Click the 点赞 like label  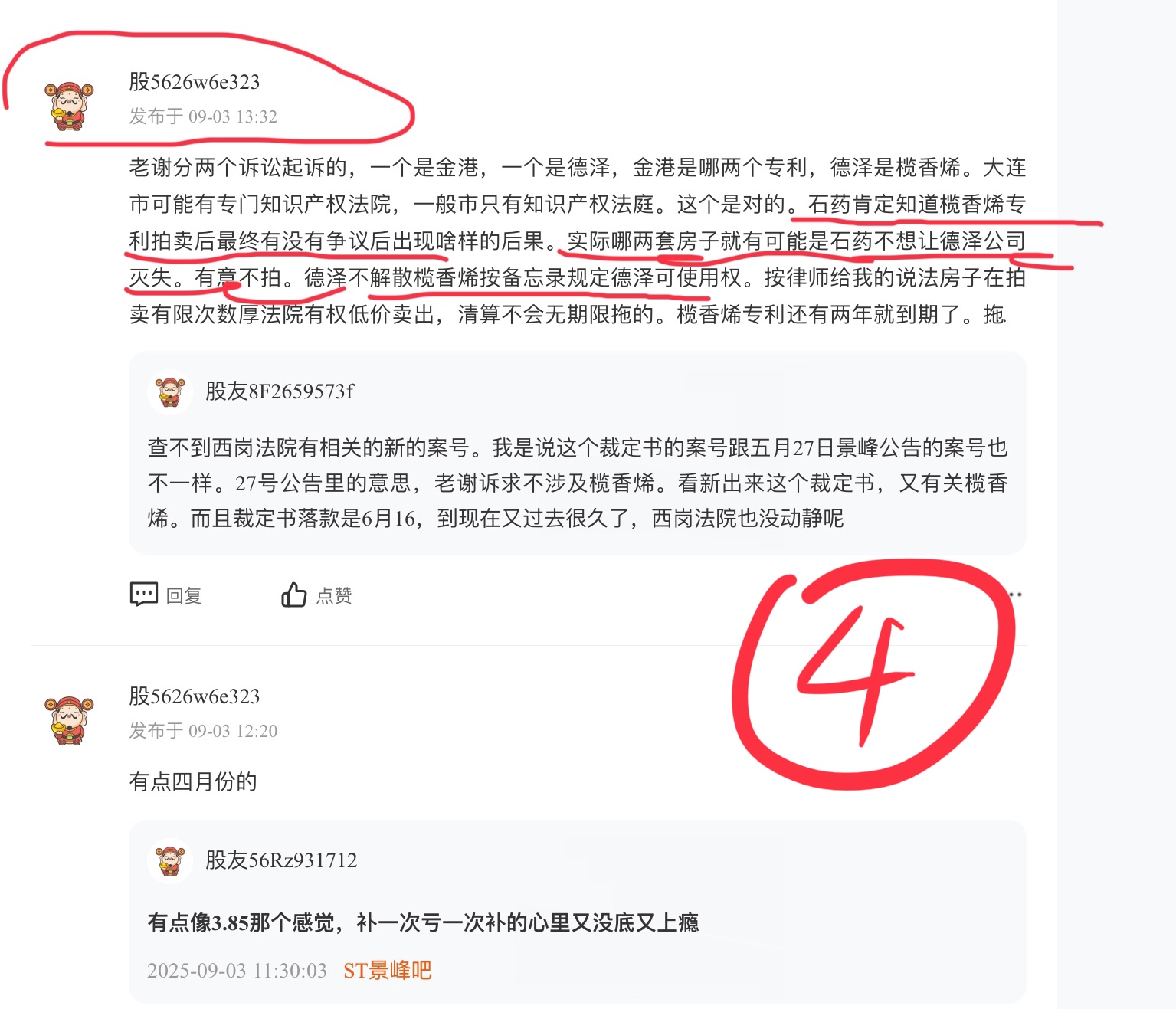pos(334,595)
